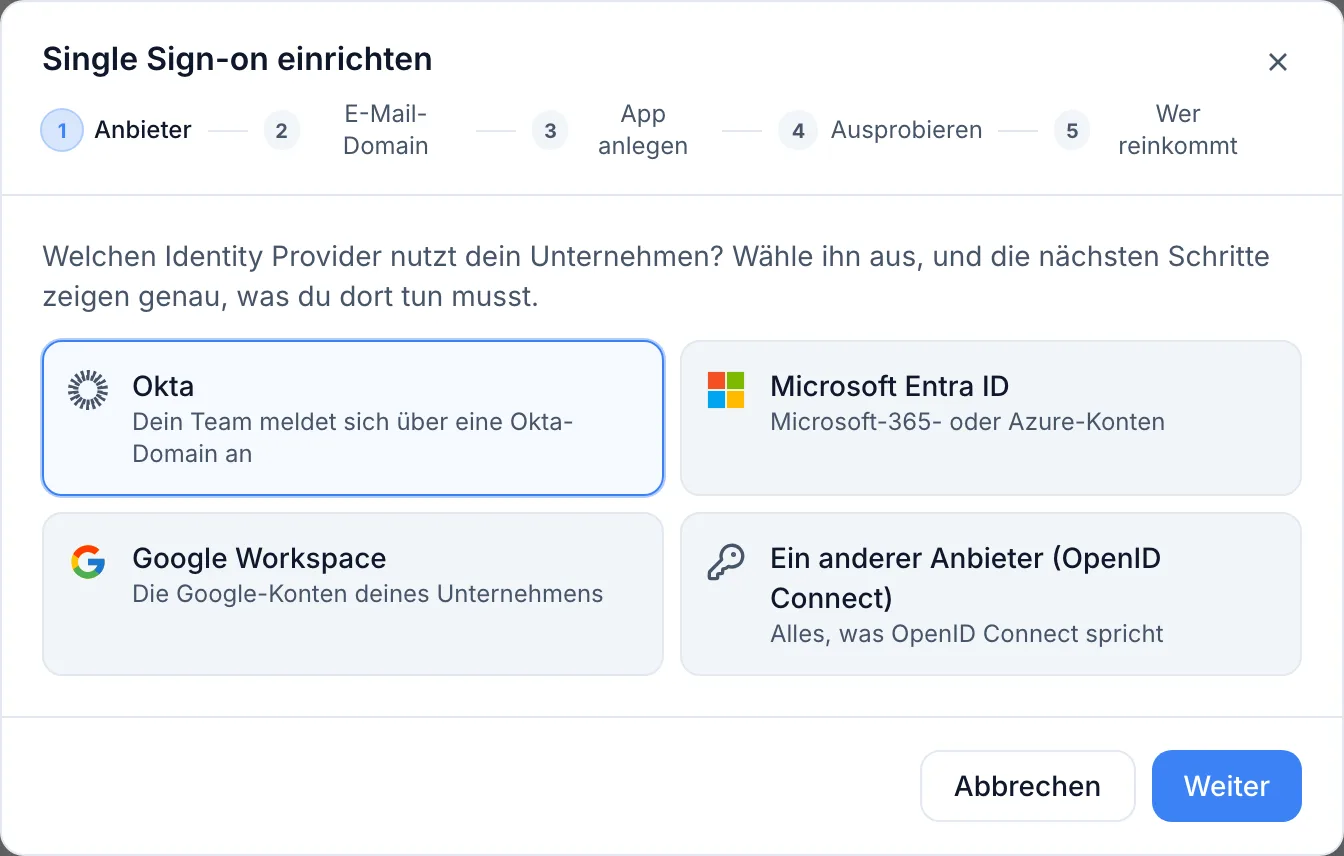This screenshot has width=1344, height=856.
Task: Click the Microsoft four-square logo icon
Action: (x=726, y=390)
